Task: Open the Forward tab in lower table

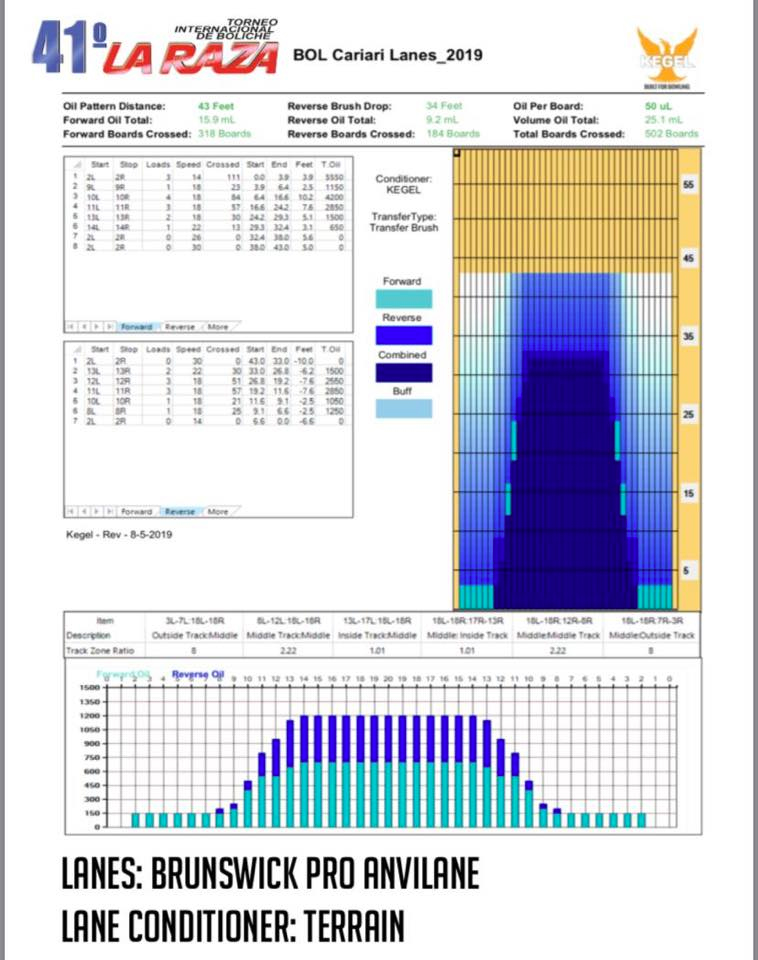Action: tap(137, 511)
